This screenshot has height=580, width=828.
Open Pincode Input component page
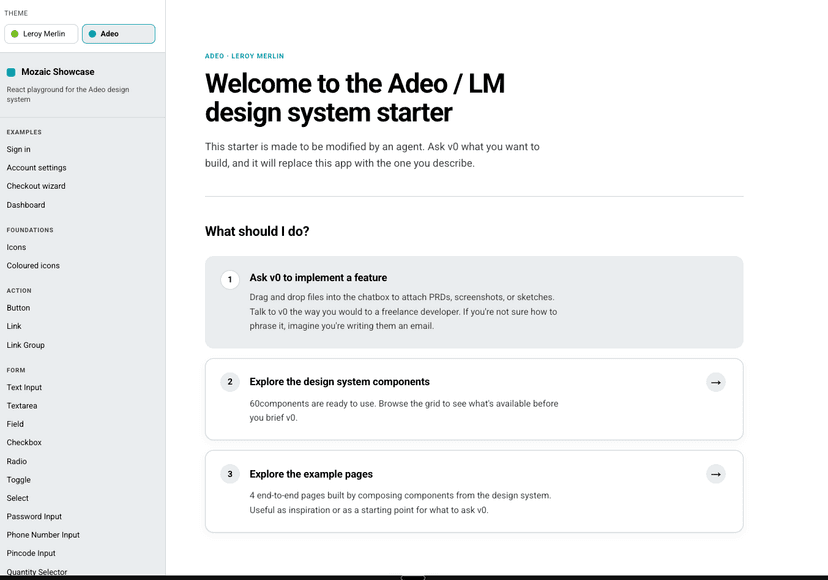click(x=31, y=554)
